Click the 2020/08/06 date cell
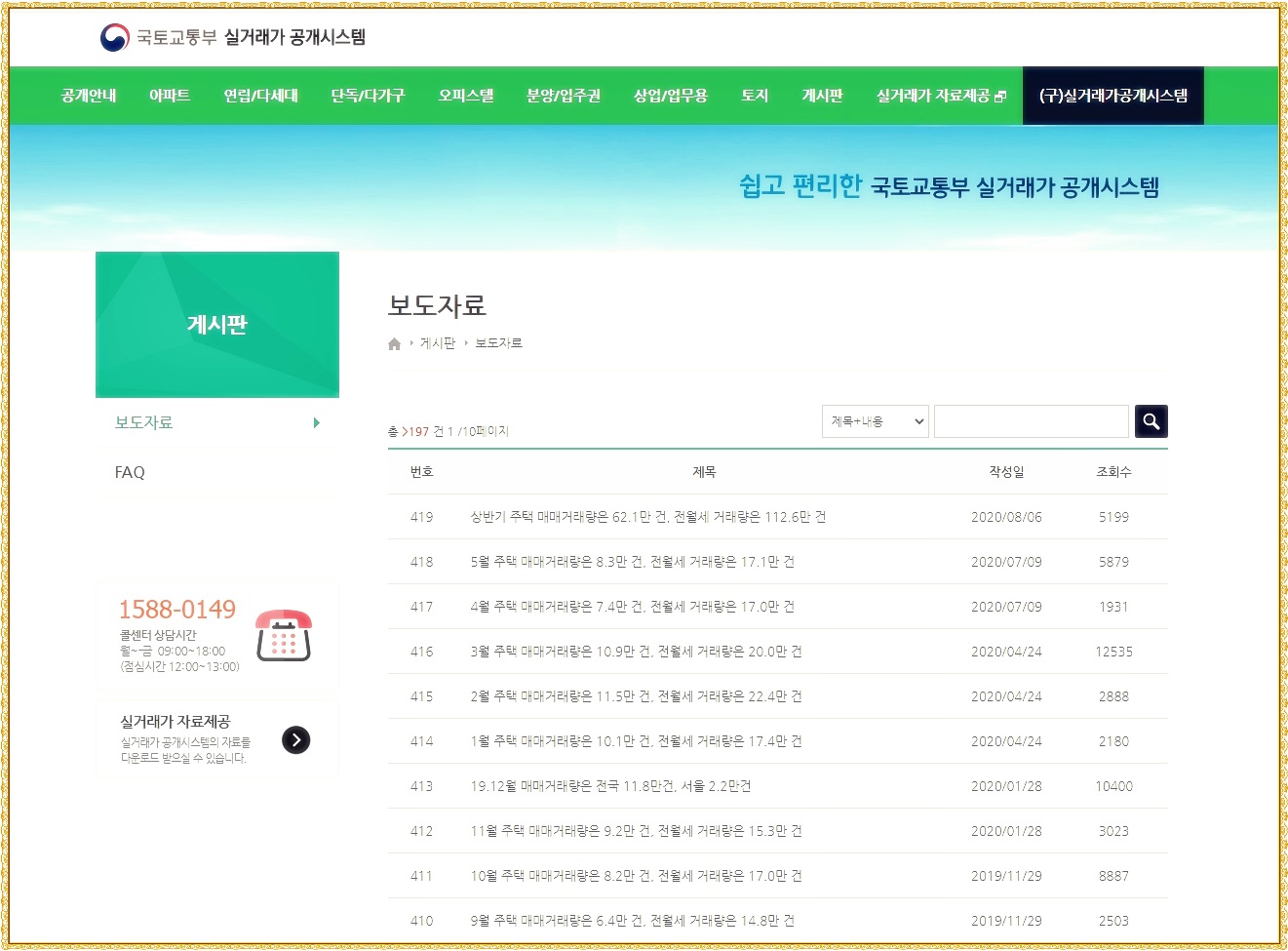The width and height of the screenshot is (1288, 951). point(1006,517)
